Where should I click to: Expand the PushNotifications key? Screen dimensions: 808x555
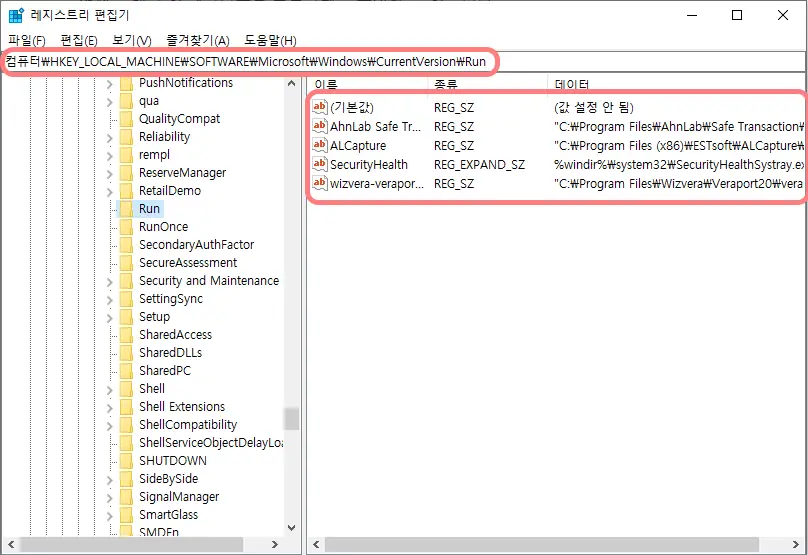coord(109,84)
